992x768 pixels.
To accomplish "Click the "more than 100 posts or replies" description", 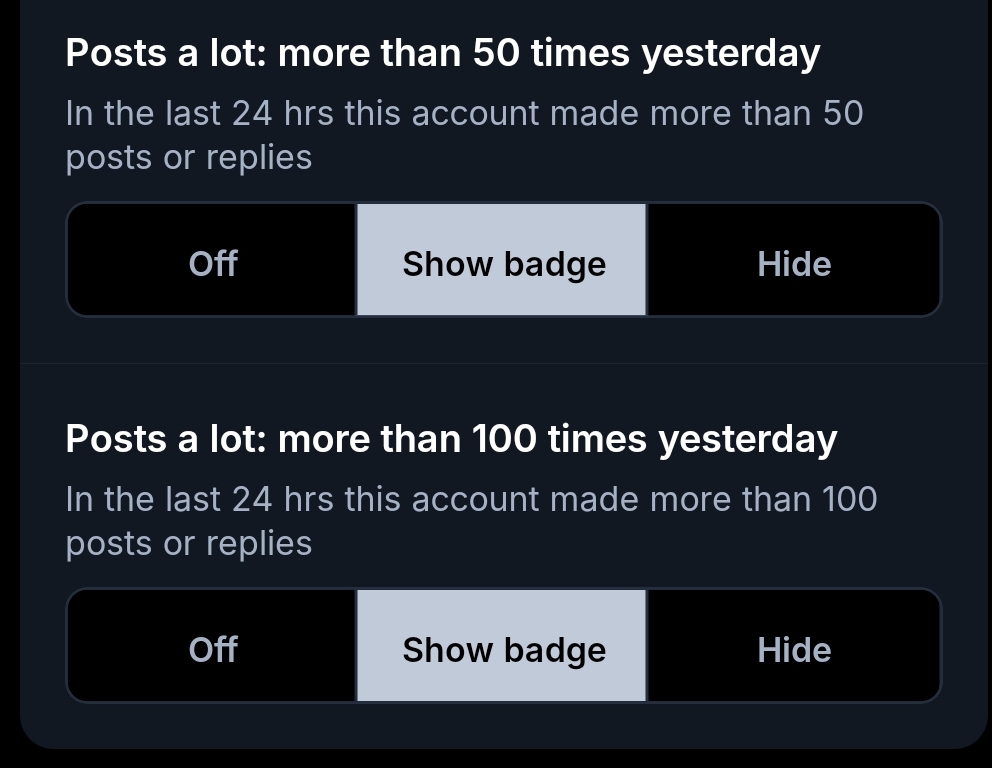I will click(471, 521).
